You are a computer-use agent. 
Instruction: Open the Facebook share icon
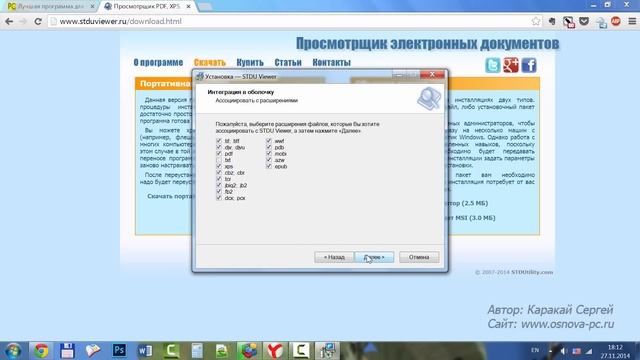[529, 65]
